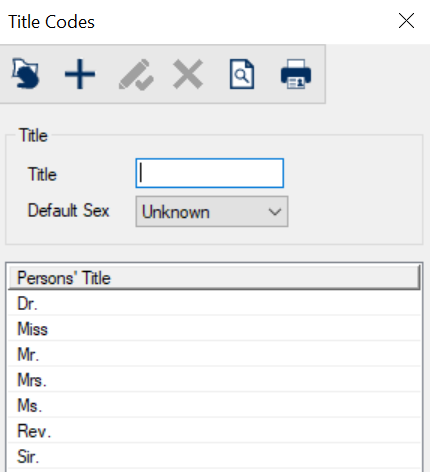Click the Title Codes window title
The height and width of the screenshot is (472, 430).
tap(51, 22)
